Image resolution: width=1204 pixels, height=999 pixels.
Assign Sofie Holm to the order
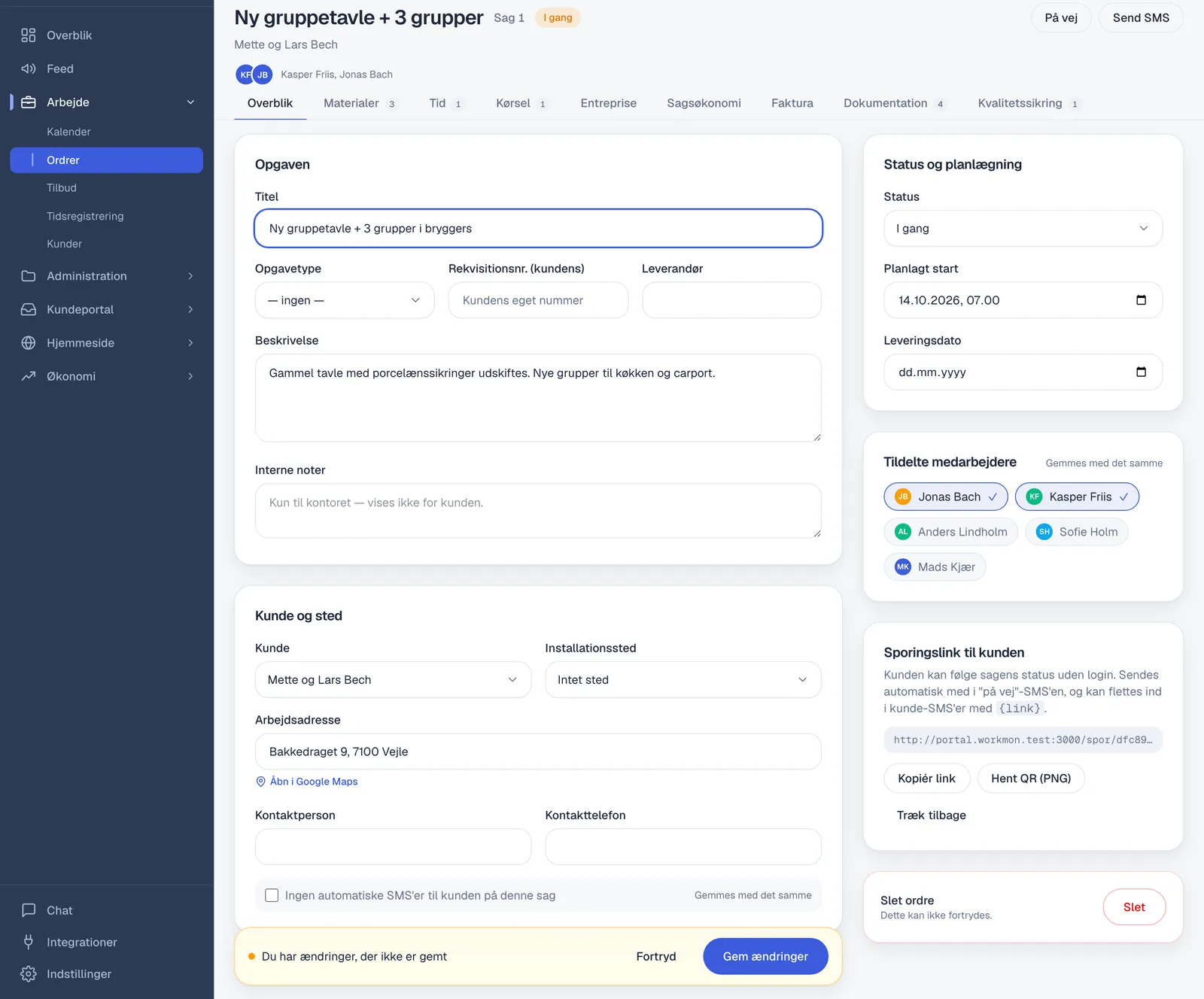tap(1077, 532)
